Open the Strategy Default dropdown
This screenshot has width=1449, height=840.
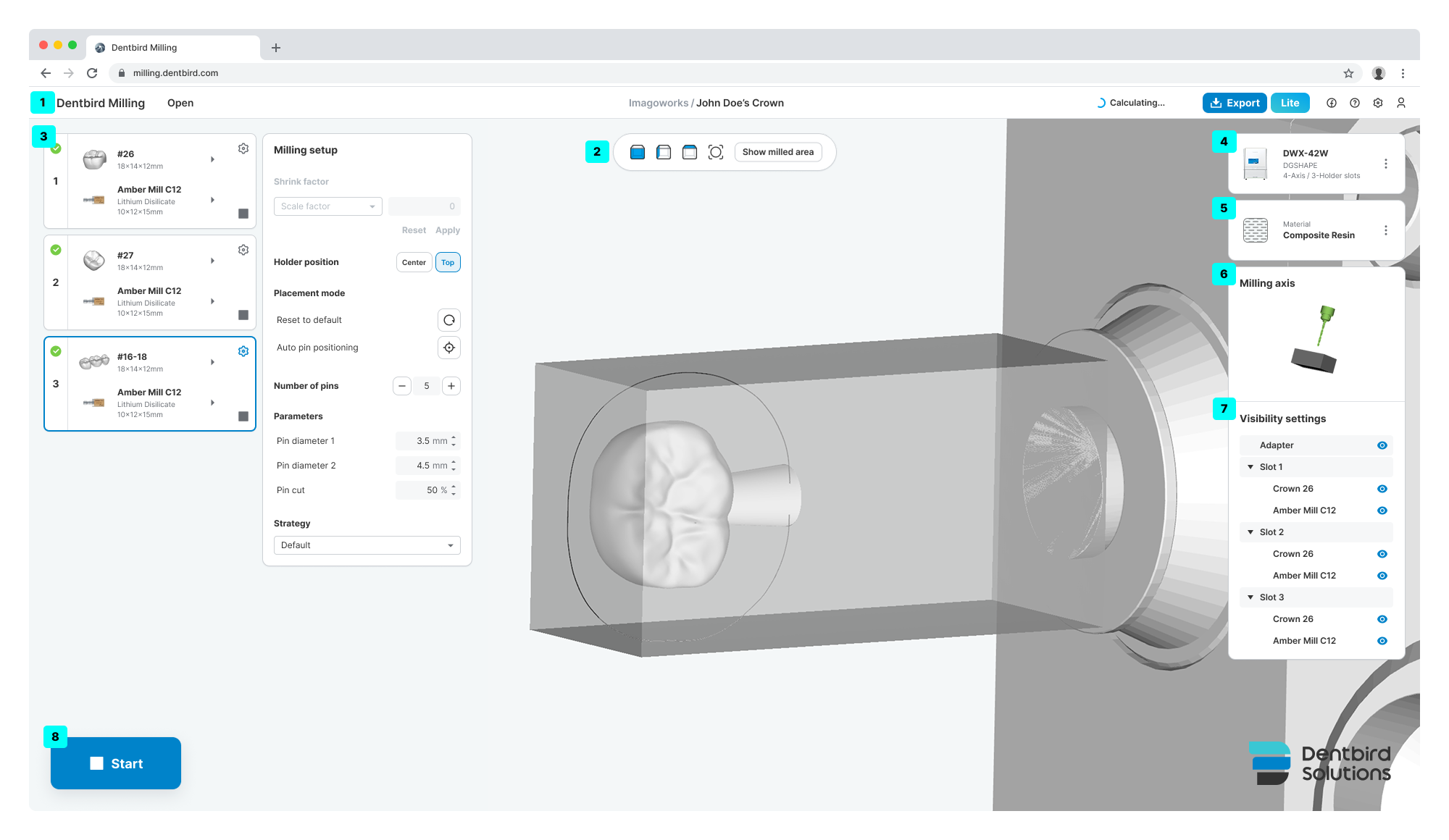[367, 545]
